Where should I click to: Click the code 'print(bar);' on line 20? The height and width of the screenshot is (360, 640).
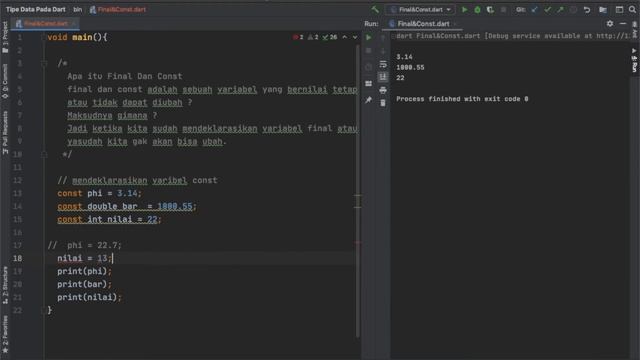(x=84, y=284)
